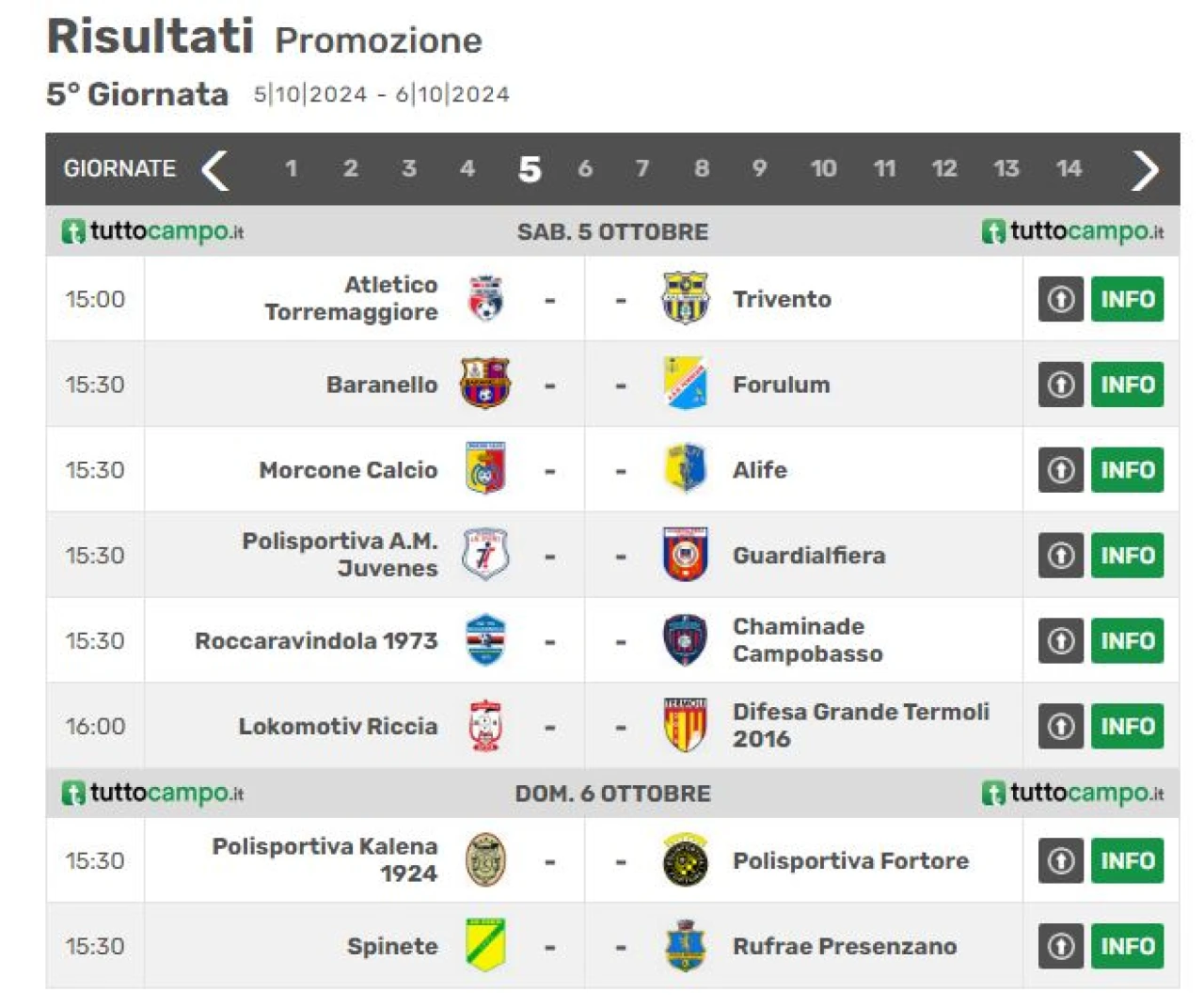Select the Spinete green-yellow crest
This screenshot has width=1204, height=1007.
click(485, 946)
